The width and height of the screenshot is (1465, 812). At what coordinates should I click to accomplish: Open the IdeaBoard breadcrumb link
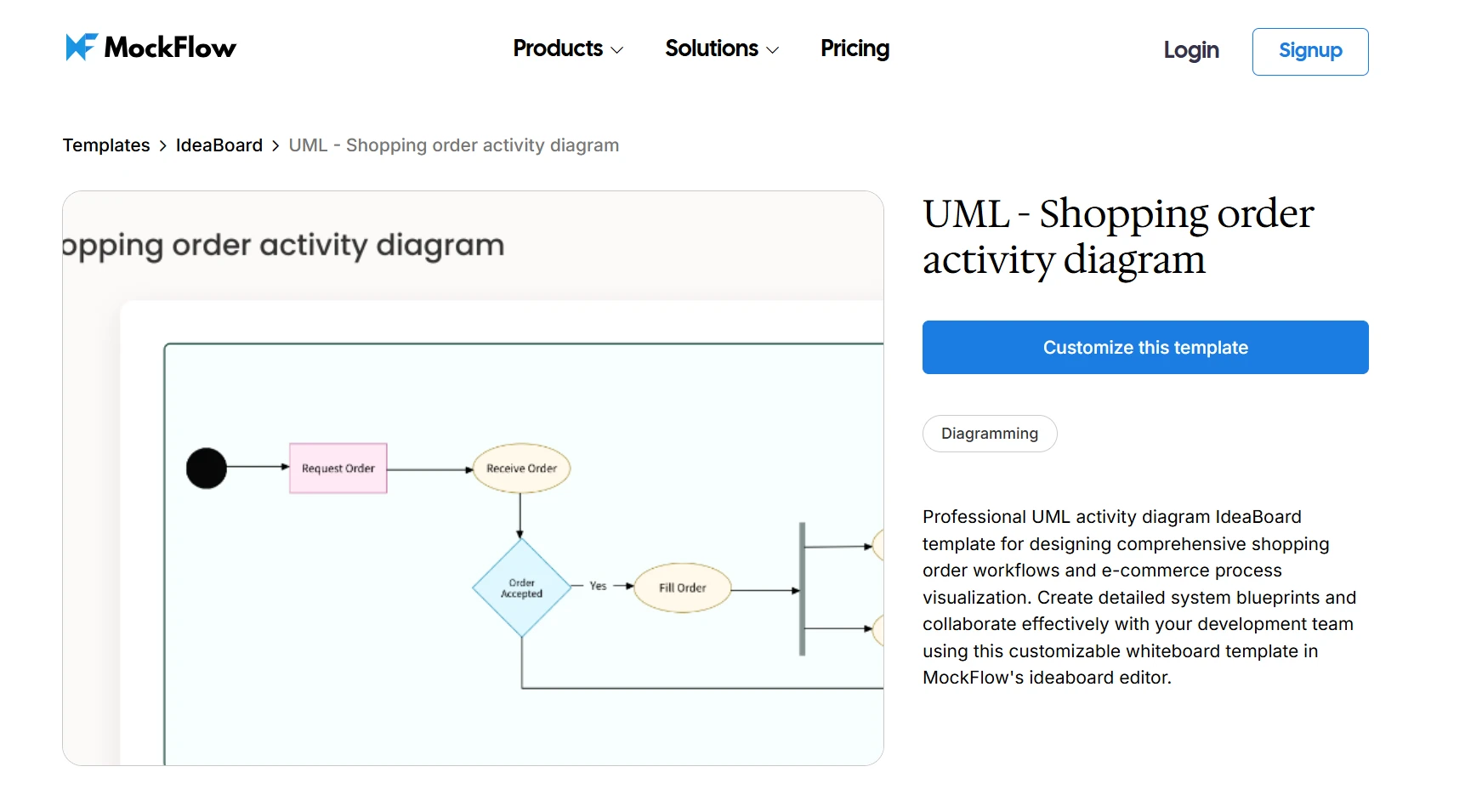point(219,145)
